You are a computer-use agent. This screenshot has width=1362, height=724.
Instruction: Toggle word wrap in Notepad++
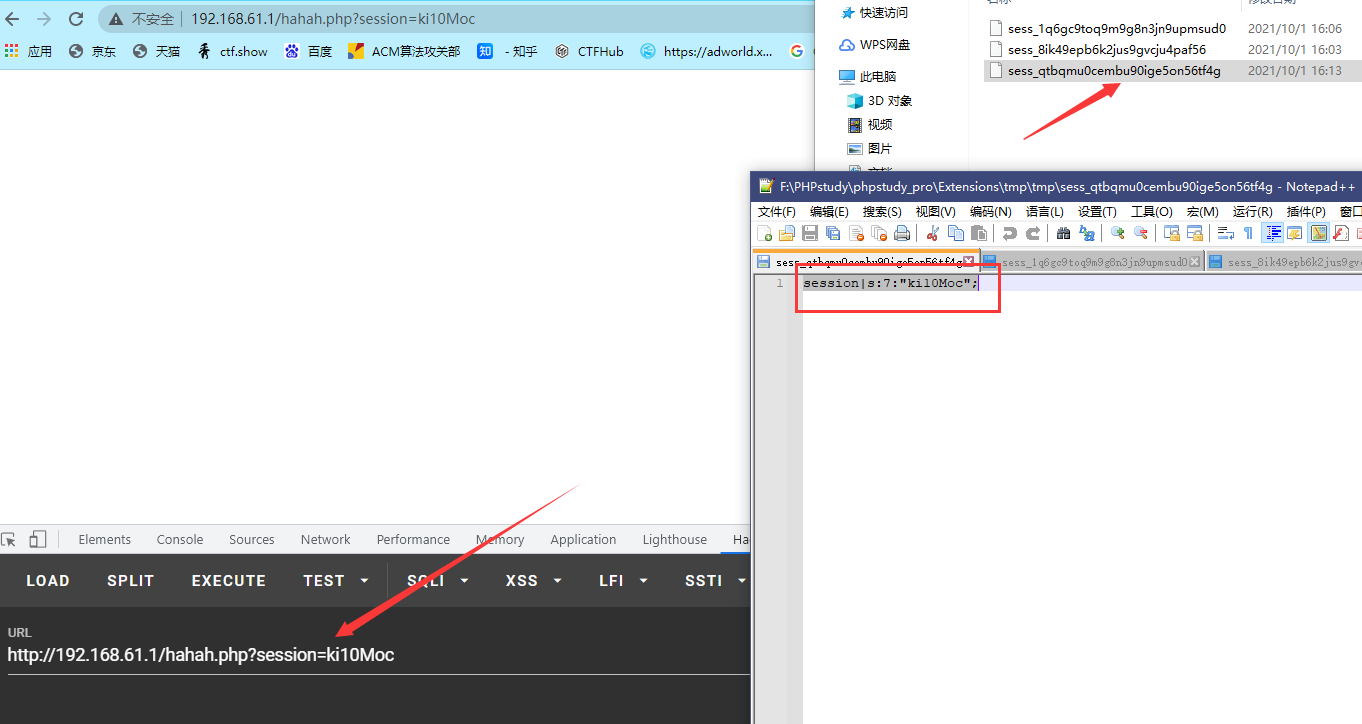(1225, 233)
